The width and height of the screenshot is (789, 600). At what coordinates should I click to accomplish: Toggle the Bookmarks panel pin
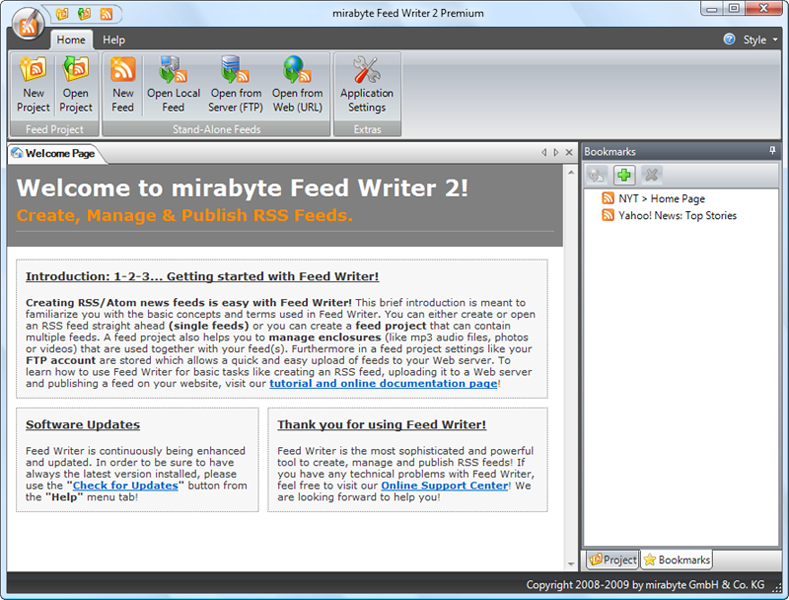[772, 151]
